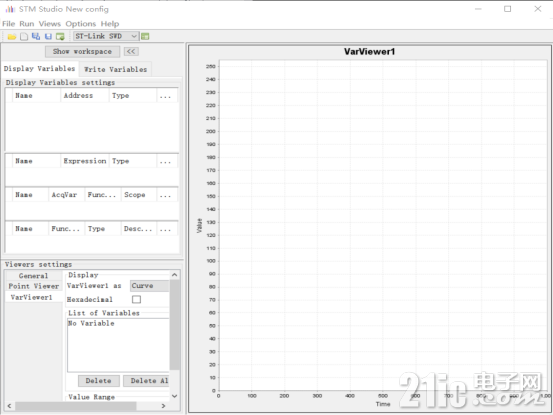Select General in Viewers settings
The width and height of the screenshot is (553, 415).
[34, 276]
